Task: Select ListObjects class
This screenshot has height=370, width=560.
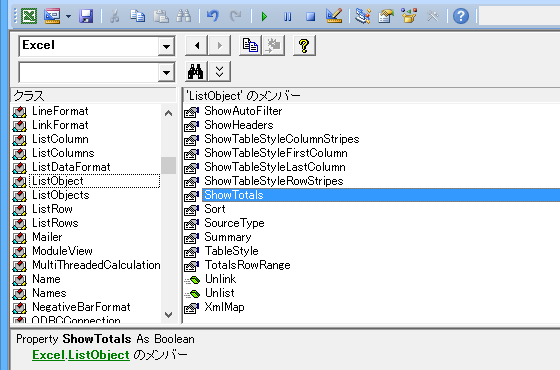Action: (x=60, y=195)
